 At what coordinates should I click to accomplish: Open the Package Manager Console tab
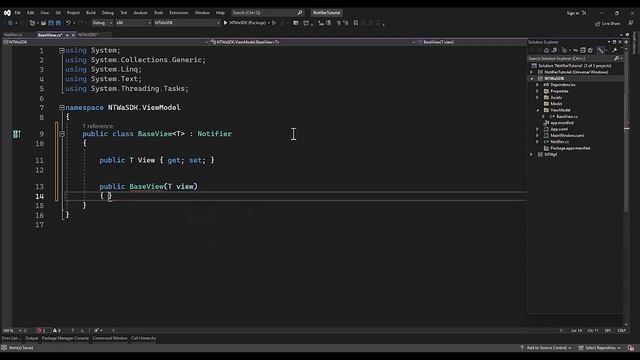pos(65,338)
